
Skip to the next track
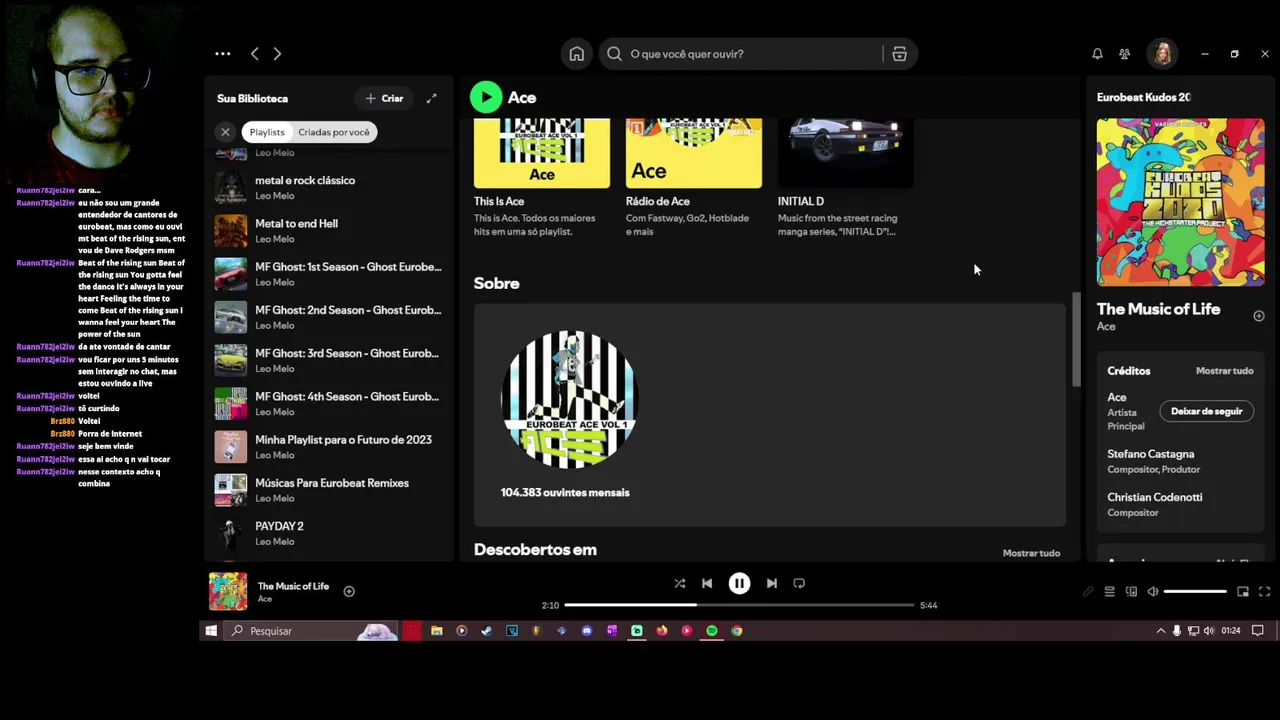[x=771, y=583]
